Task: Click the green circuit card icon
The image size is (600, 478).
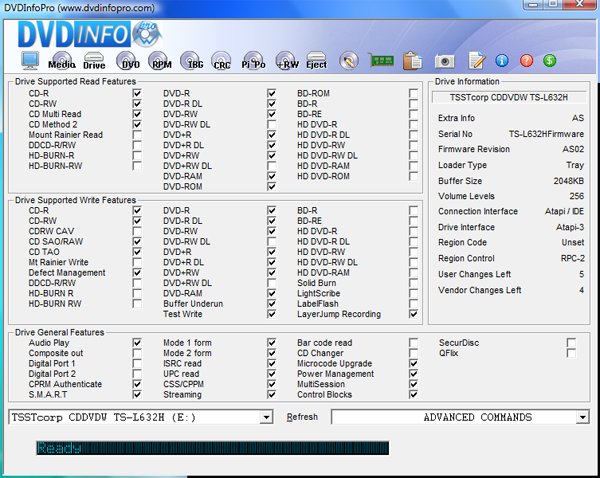Action: tap(381, 60)
